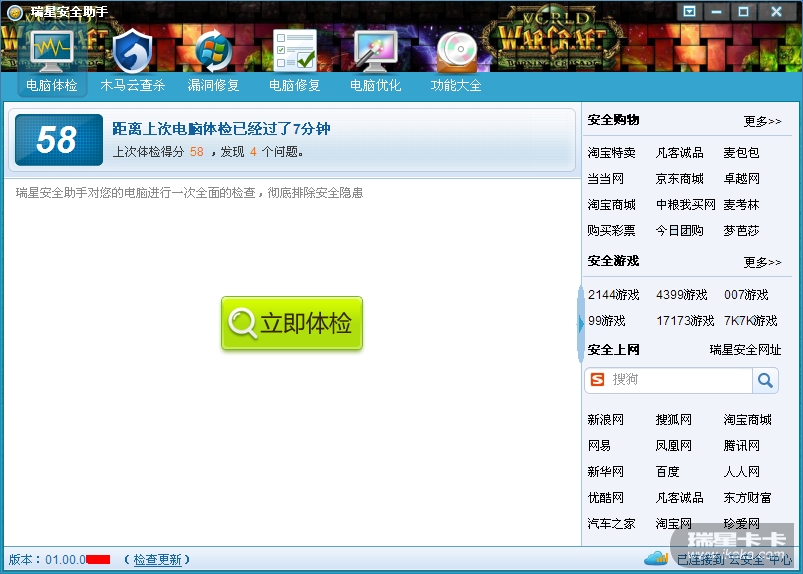Image resolution: width=803 pixels, height=574 pixels.
Task: Open the 功能大全 disc icon
Action: pyautogui.click(x=456, y=52)
